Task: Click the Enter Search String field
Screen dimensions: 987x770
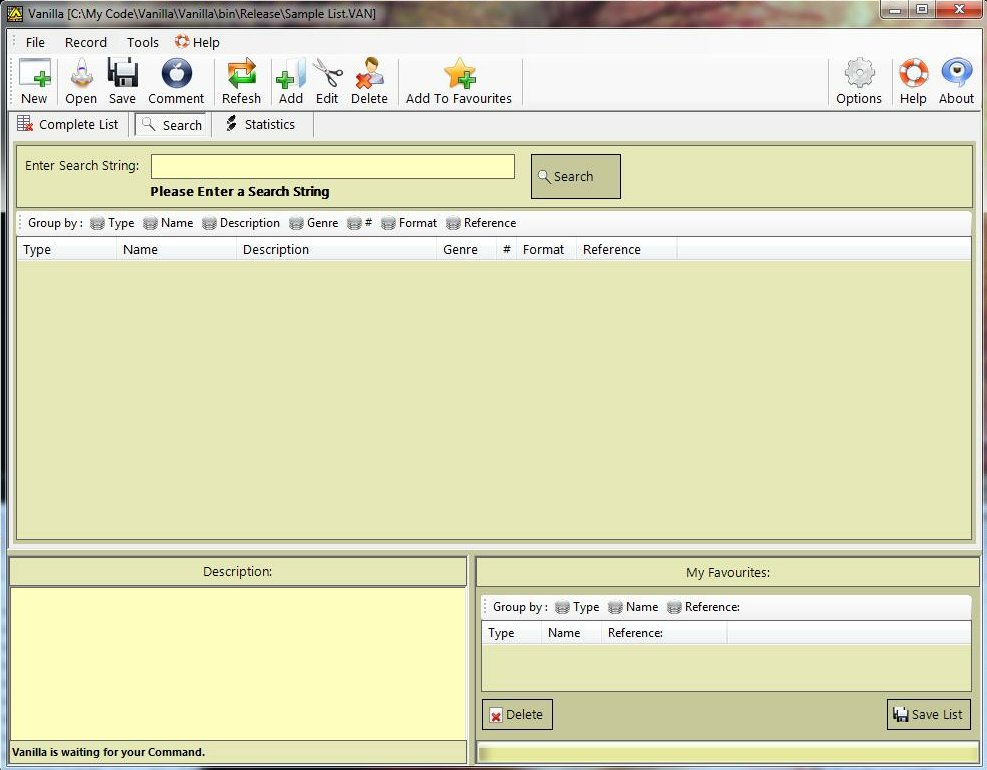Action: [332, 166]
